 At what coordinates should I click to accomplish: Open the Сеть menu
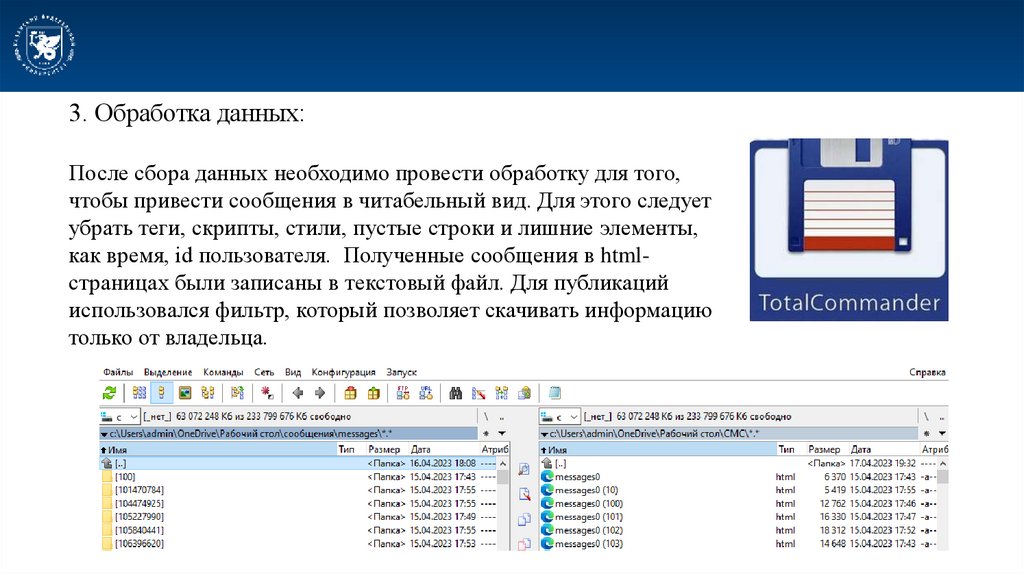pos(264,372)
